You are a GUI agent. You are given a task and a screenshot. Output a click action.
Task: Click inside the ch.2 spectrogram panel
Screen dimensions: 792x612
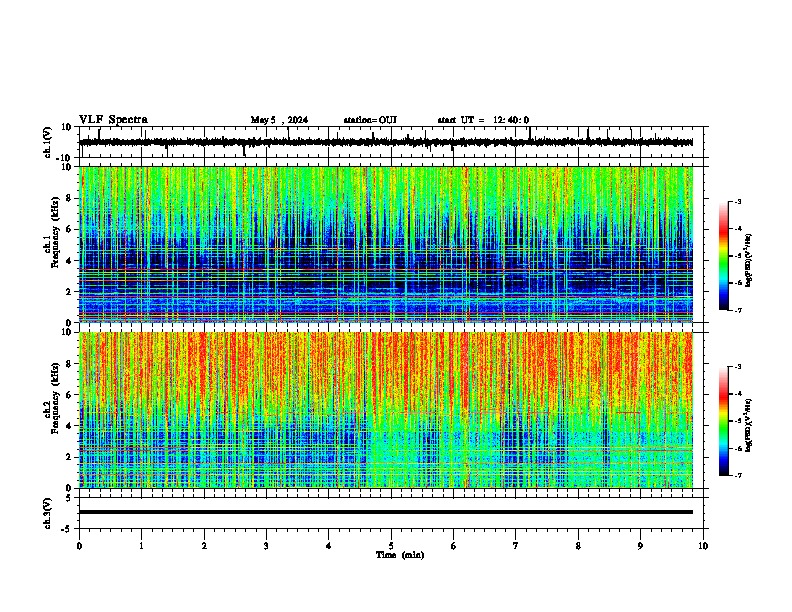click(386, 410)
